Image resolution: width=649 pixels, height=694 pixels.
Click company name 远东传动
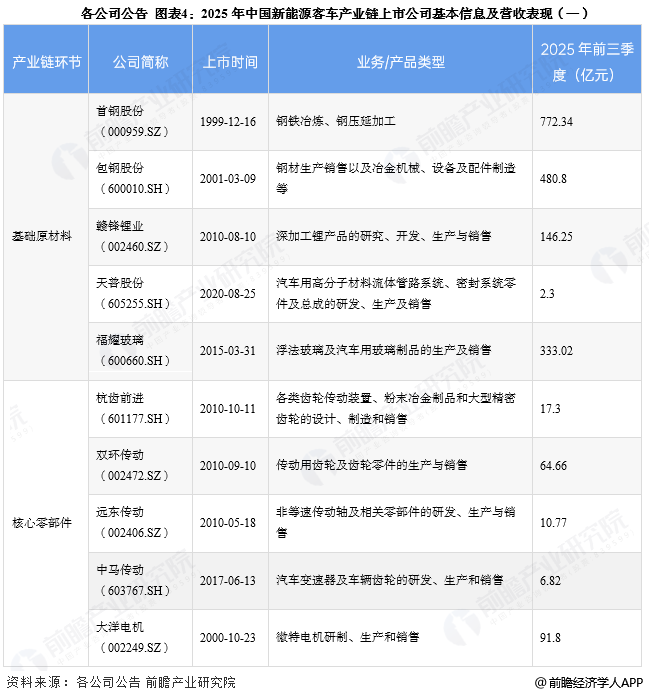pos(120,512)
